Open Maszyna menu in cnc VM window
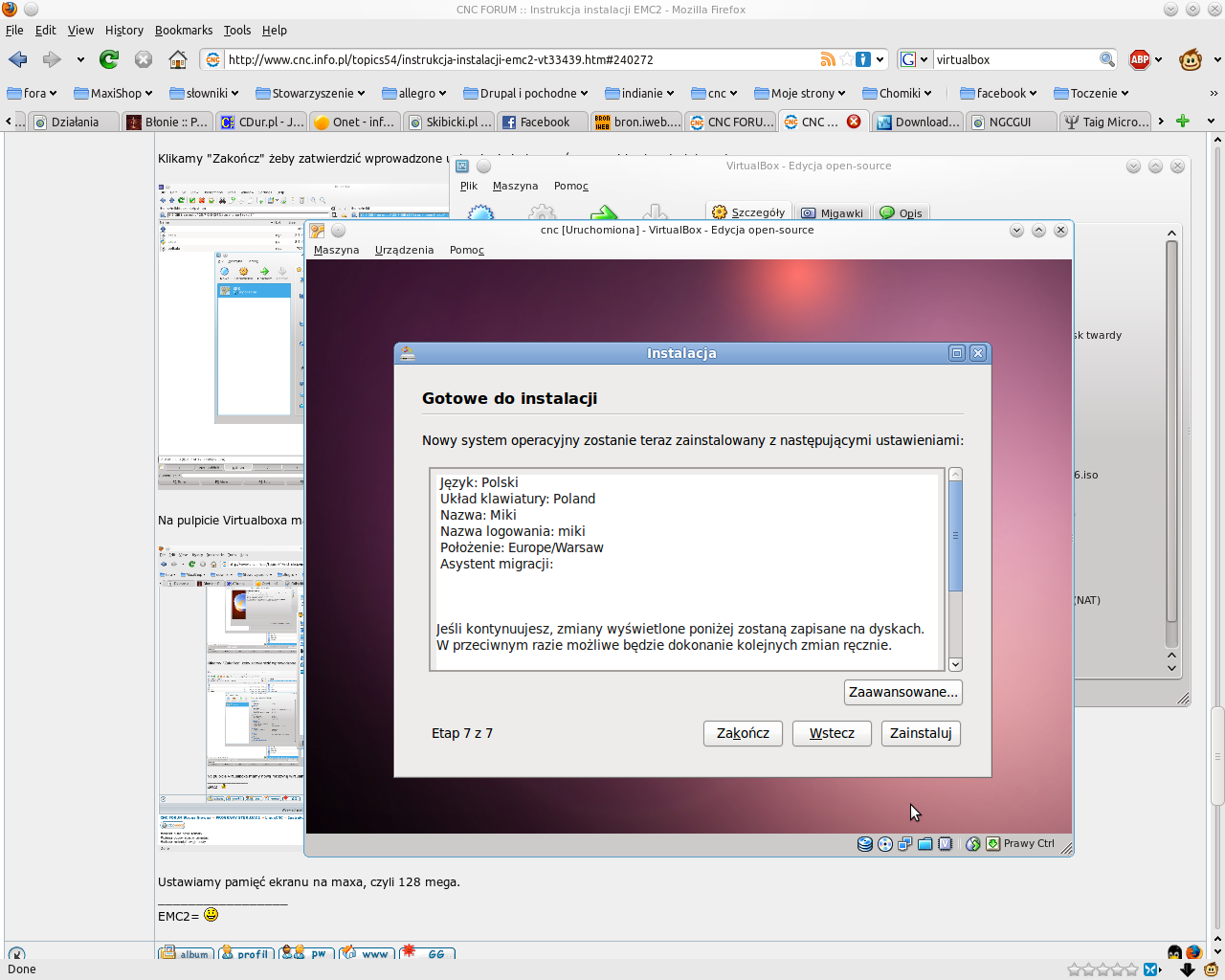This screenshot has height=980, width=1225. point(336,250)
